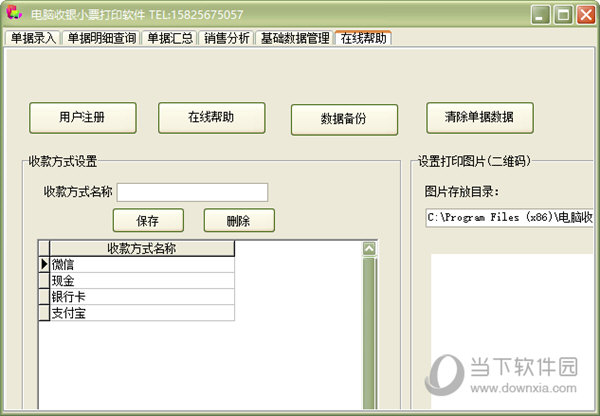Click the scroll-up arrow of payment list
This screenshot has width=600, height=416.
[369, 249]
